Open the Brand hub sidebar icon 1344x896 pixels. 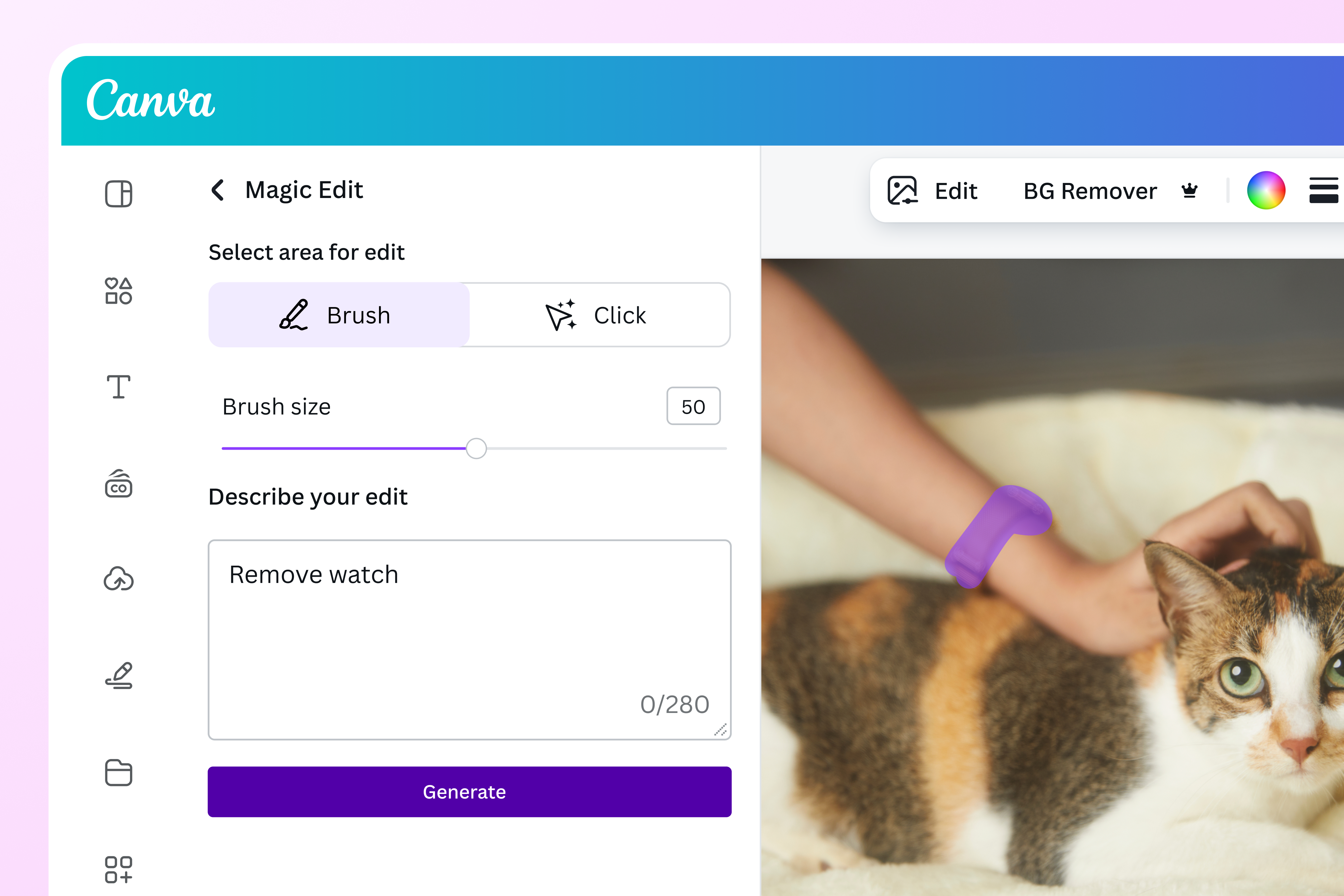(x=119, y=483)
